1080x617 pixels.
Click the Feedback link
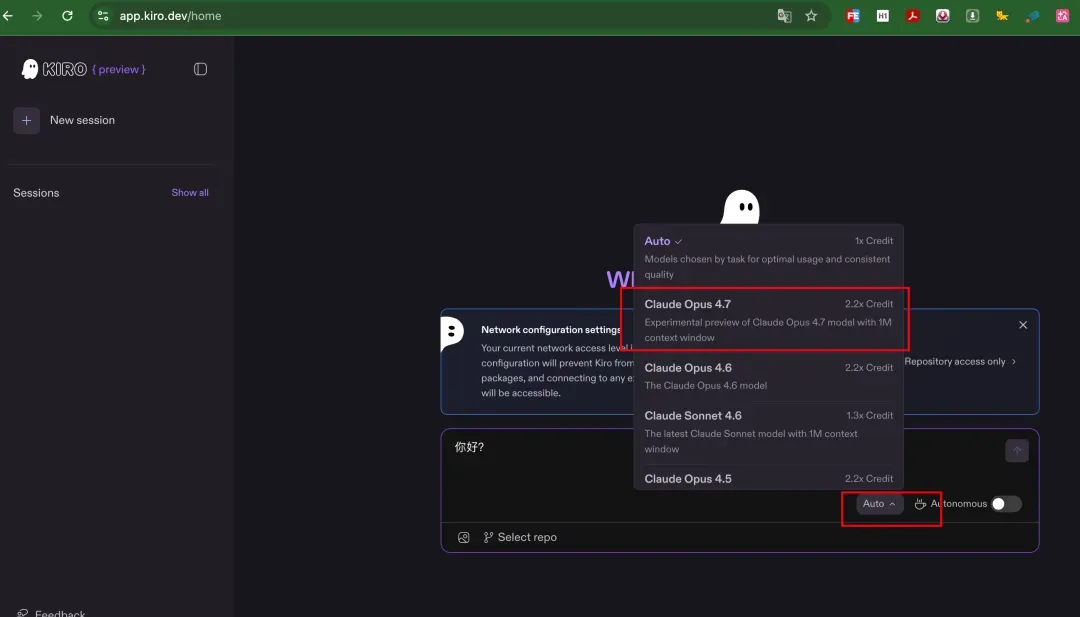point(60,613)
